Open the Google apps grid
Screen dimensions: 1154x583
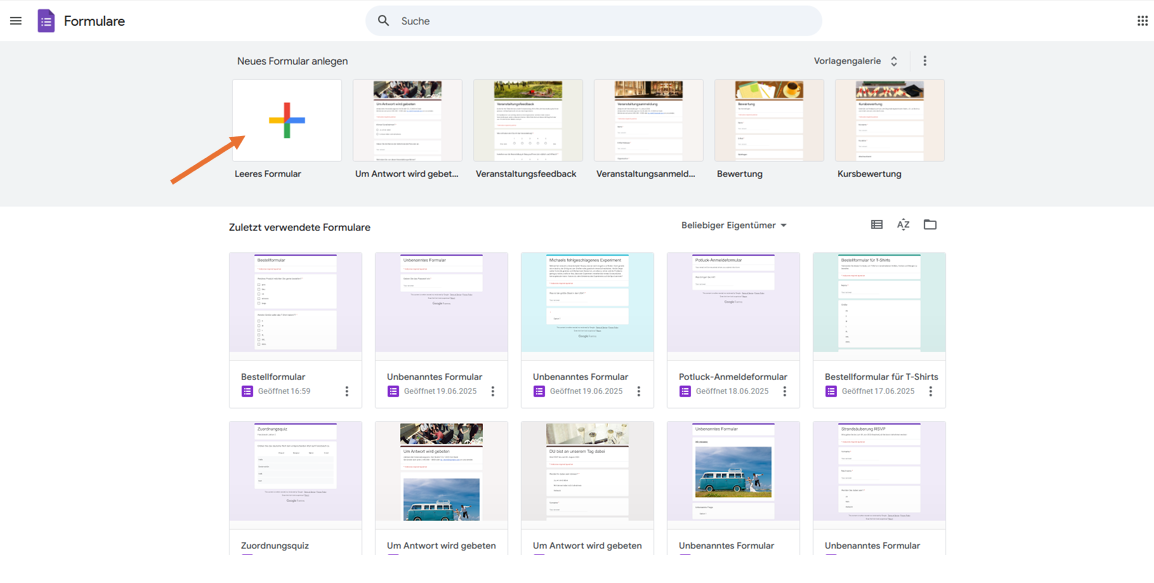pyautogui.click(x=1142, y=21)
